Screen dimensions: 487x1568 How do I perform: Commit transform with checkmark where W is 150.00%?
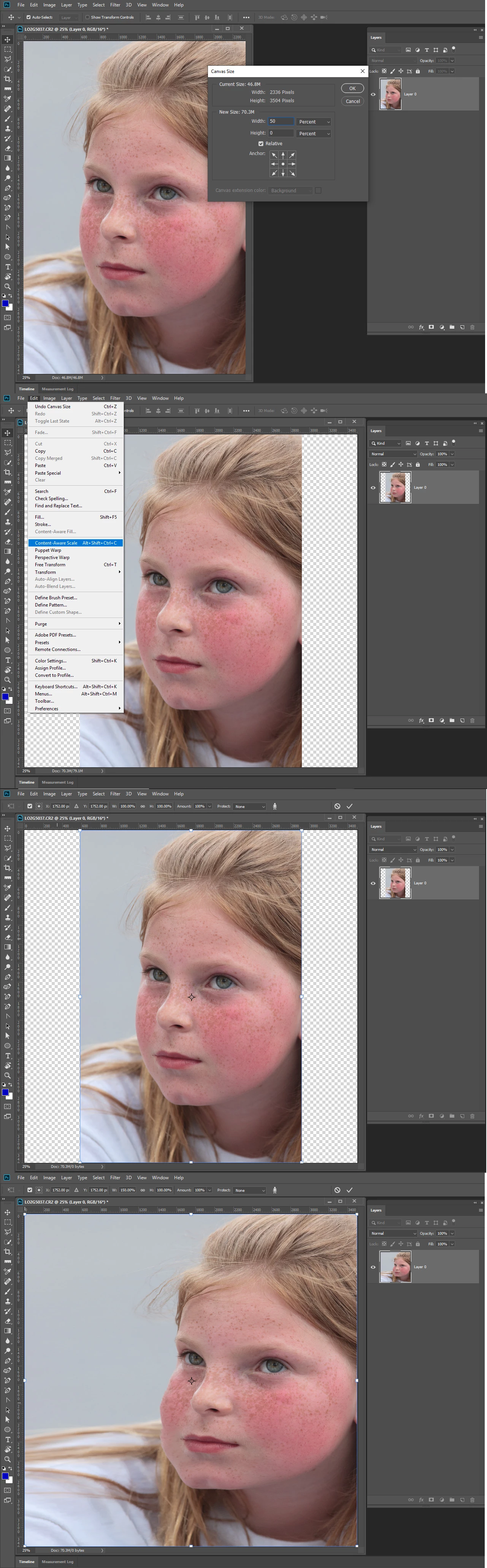coord(349,1189)
